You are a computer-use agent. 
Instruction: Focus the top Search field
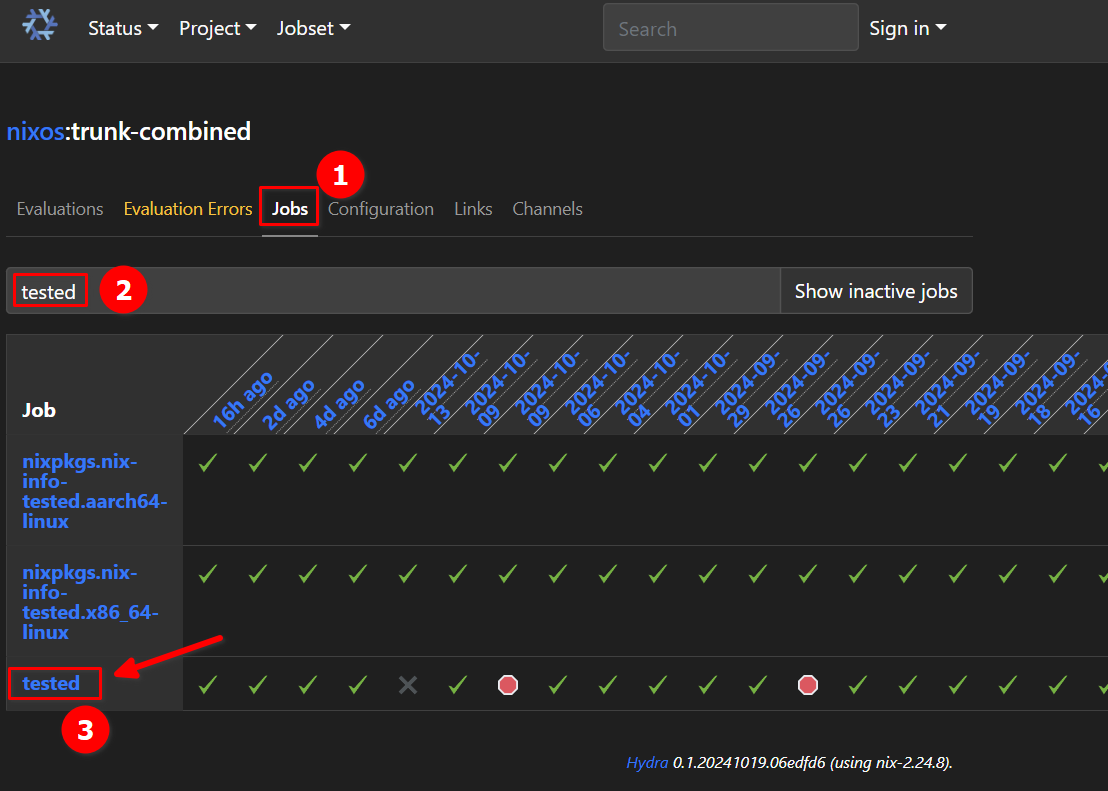731,28
